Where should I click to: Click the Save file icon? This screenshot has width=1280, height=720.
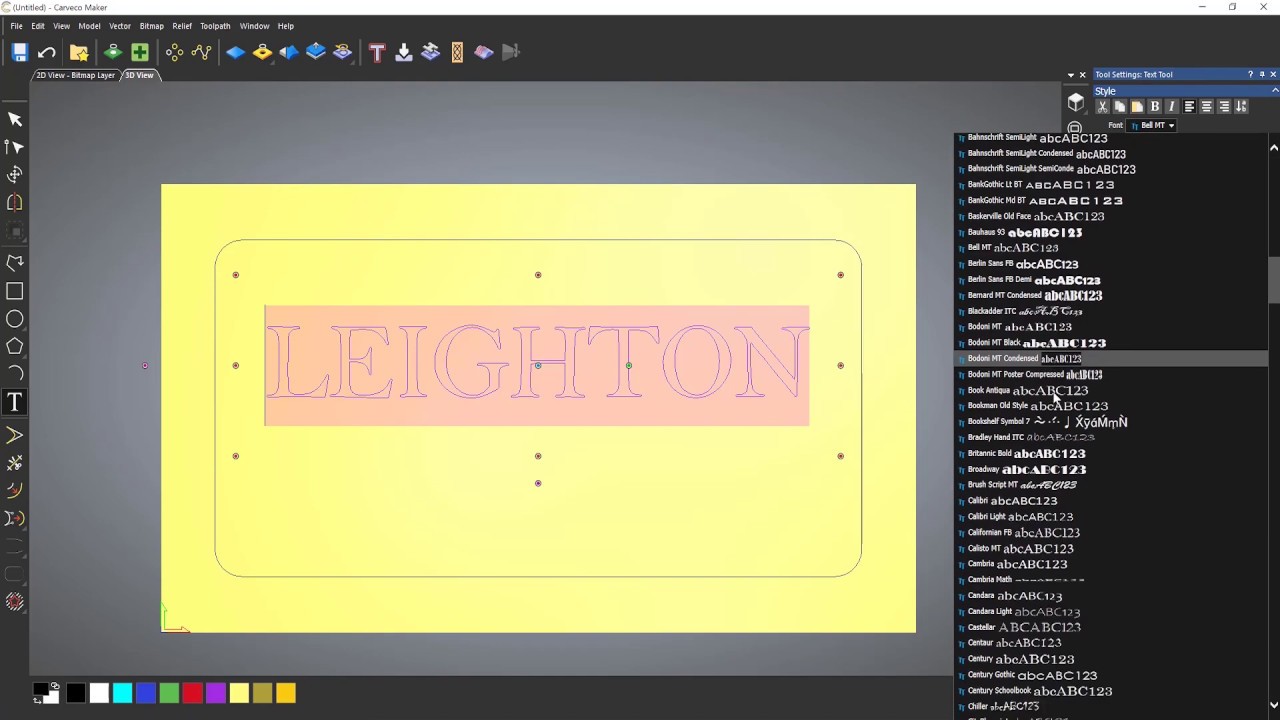[x=19, y=52]
